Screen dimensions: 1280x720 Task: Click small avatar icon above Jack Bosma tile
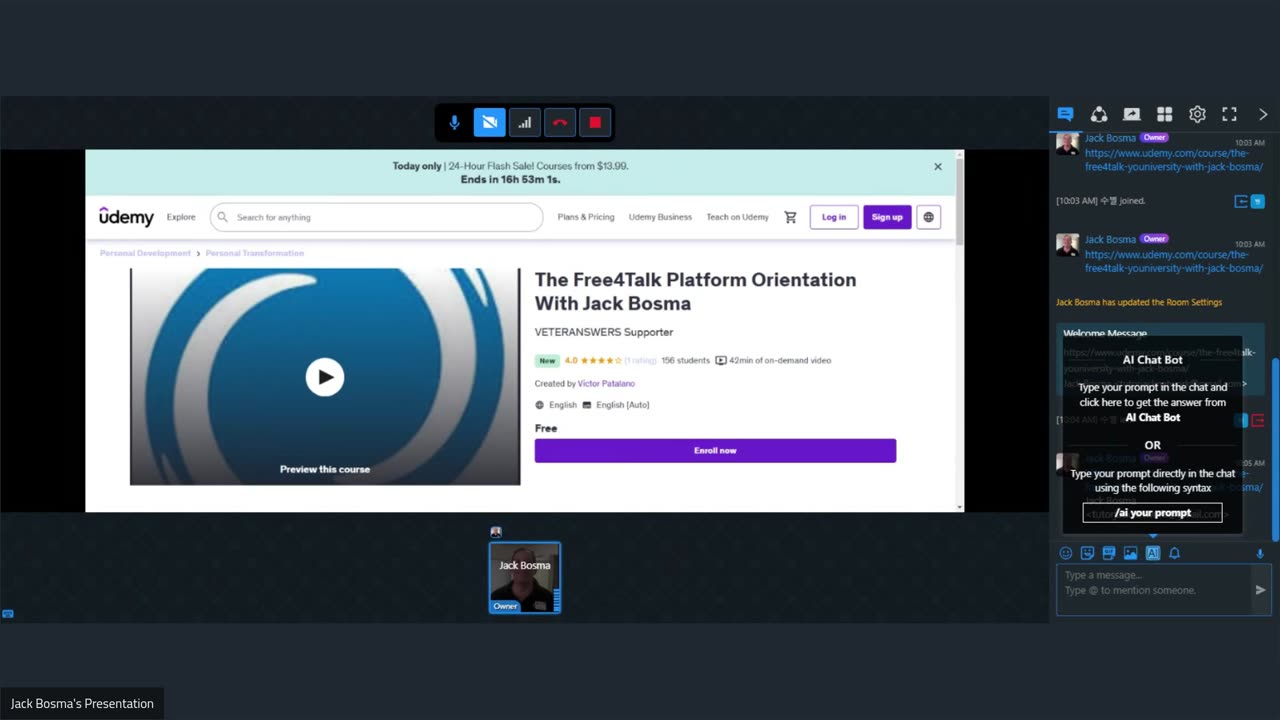[x=496, y=532]
